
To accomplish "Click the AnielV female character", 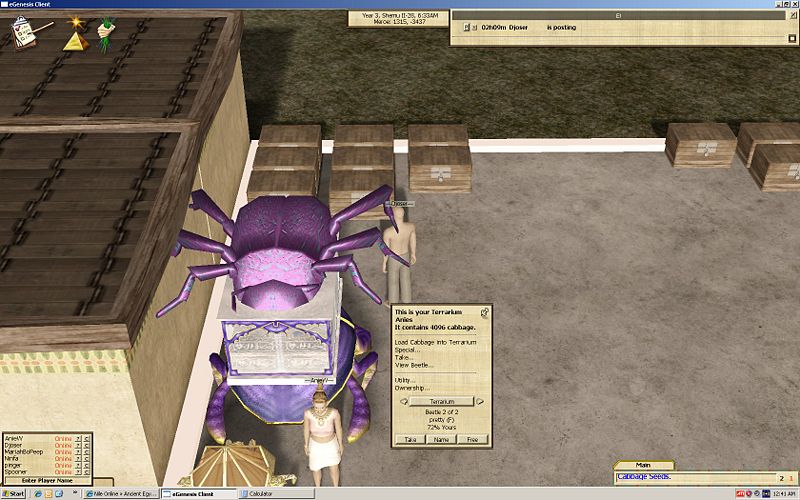I will [x=322, y=434].
